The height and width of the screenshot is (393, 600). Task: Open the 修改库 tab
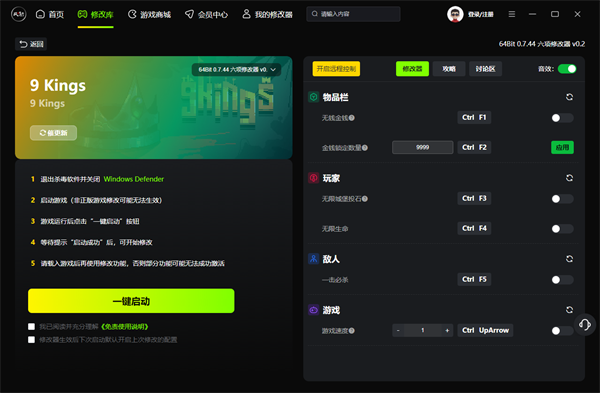tap(96, 15)
